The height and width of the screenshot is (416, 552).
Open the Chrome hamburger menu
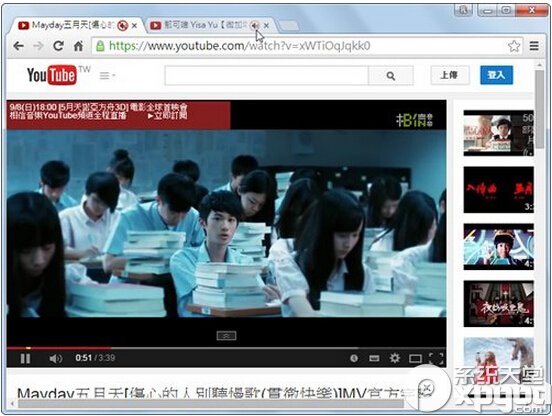pyautogui.click(x=534, y=46)
